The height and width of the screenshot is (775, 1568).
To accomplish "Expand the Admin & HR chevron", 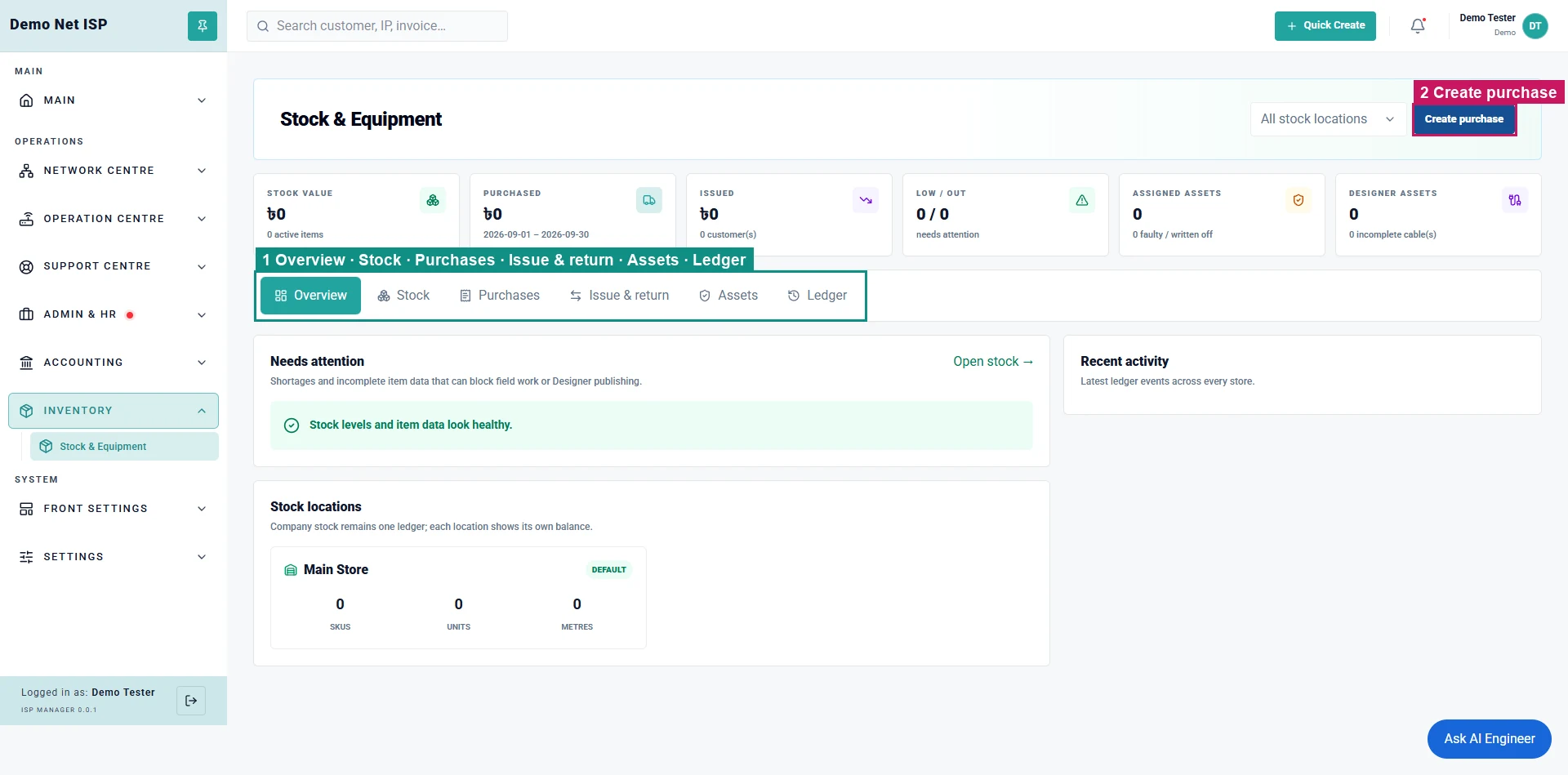I will [x=202, y=314].
